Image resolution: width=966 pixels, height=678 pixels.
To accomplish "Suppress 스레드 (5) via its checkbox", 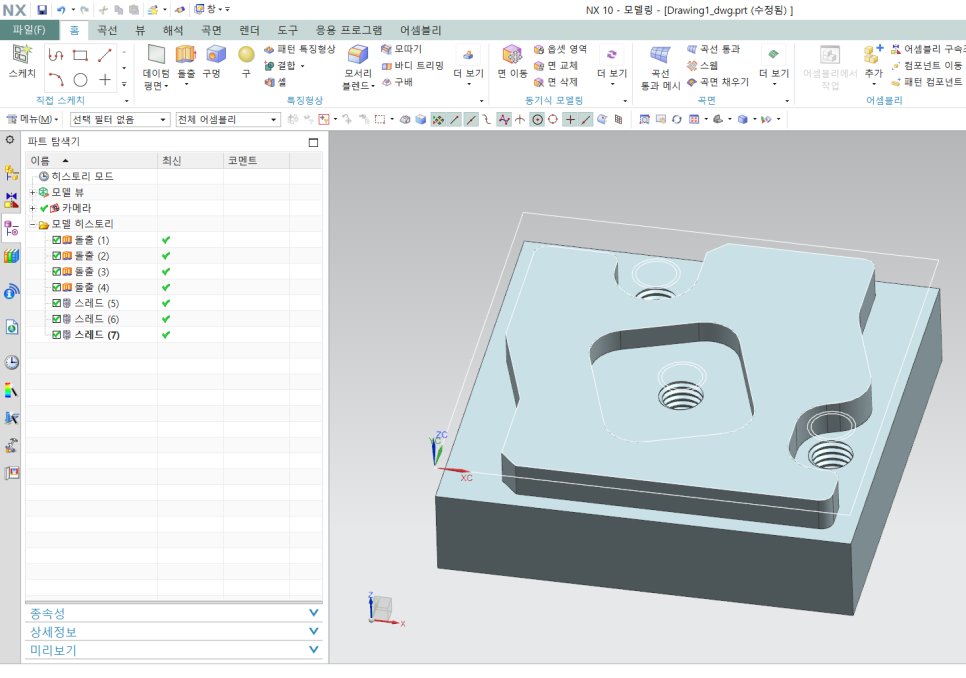I will pyautogui.click(x=57, y=303).
